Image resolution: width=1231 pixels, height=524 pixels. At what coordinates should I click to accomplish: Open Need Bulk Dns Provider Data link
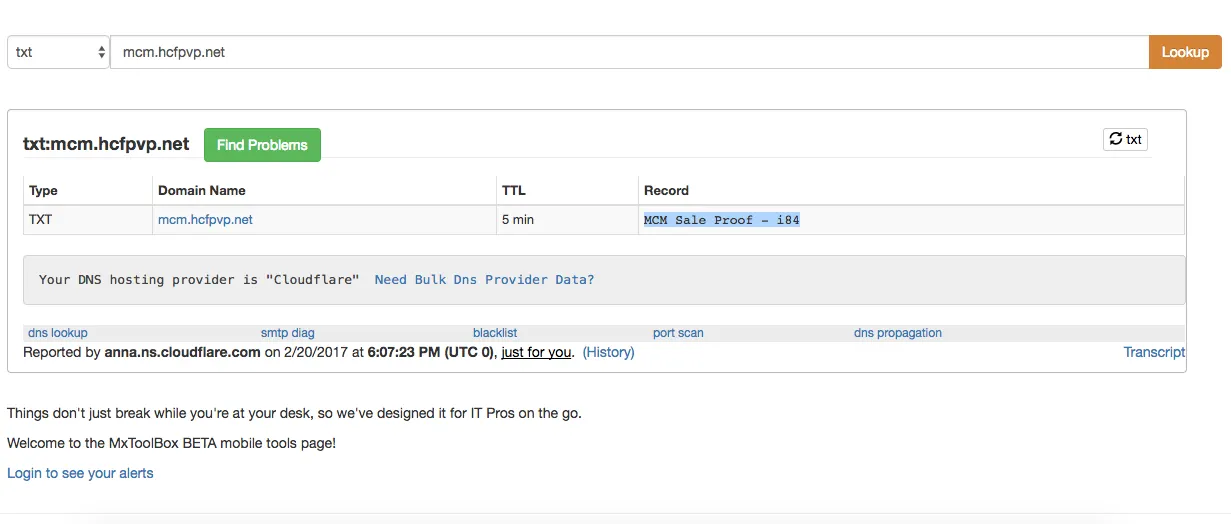pyautogui.click(x=484, y=279)
